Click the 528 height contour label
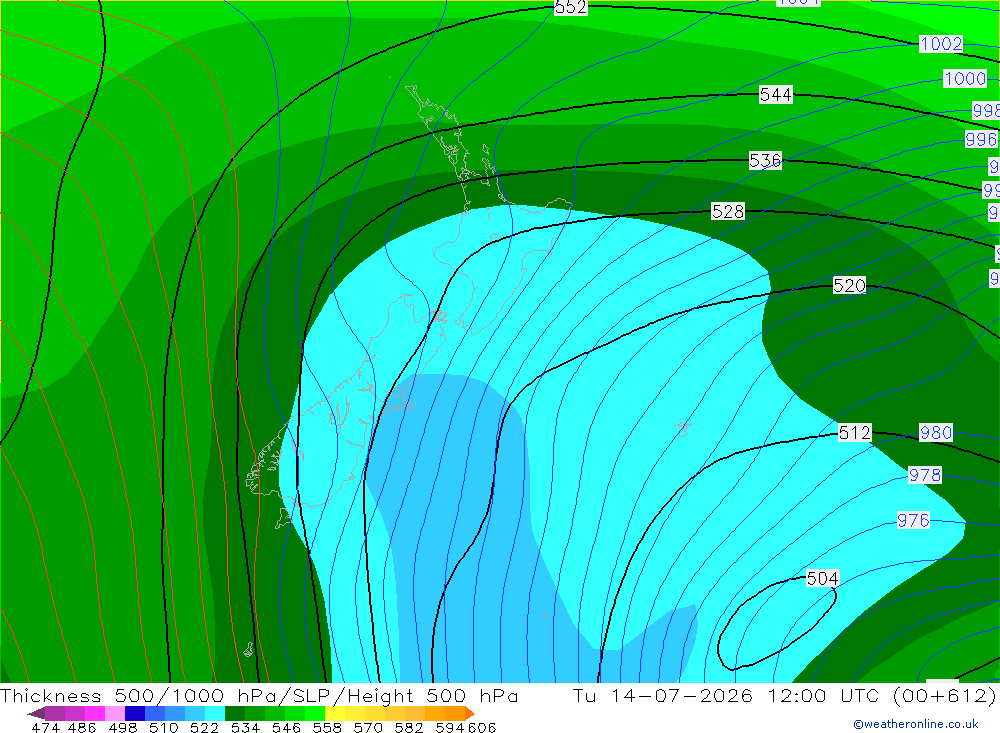 pyautogui.click(x=728, y=211)
